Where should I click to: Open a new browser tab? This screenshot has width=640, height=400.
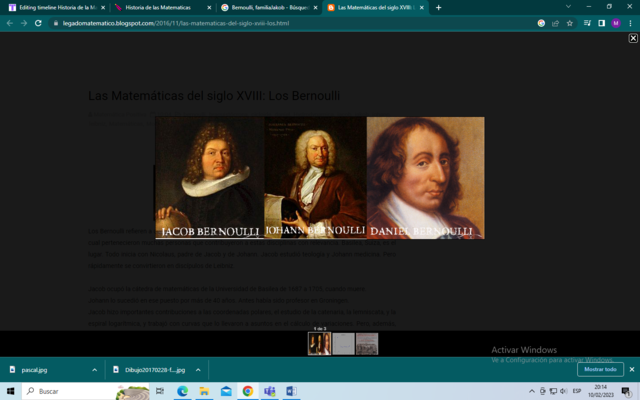[x=438, y=7]
